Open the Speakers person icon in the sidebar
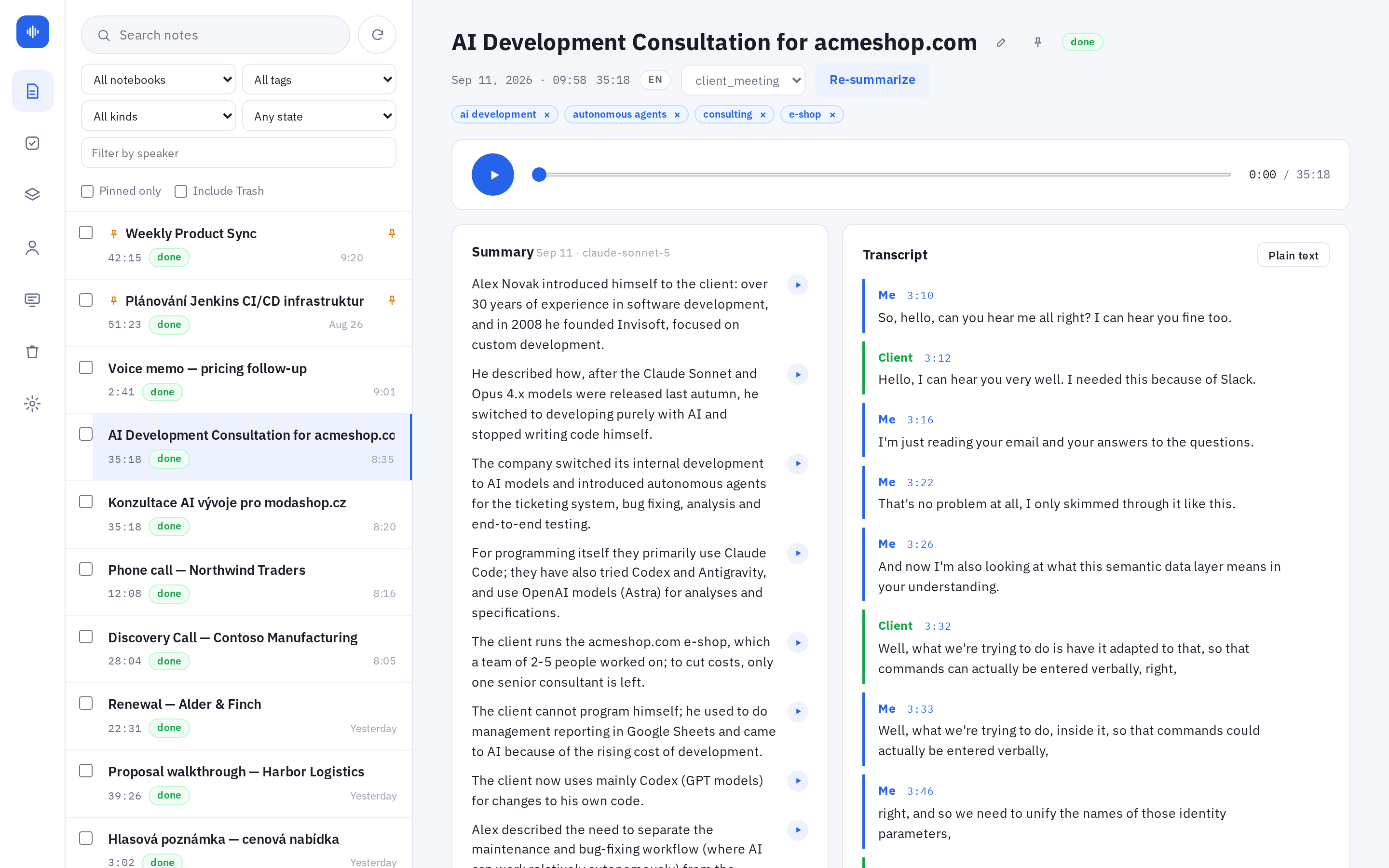The image size is (1389, 868). coord(33,247)
